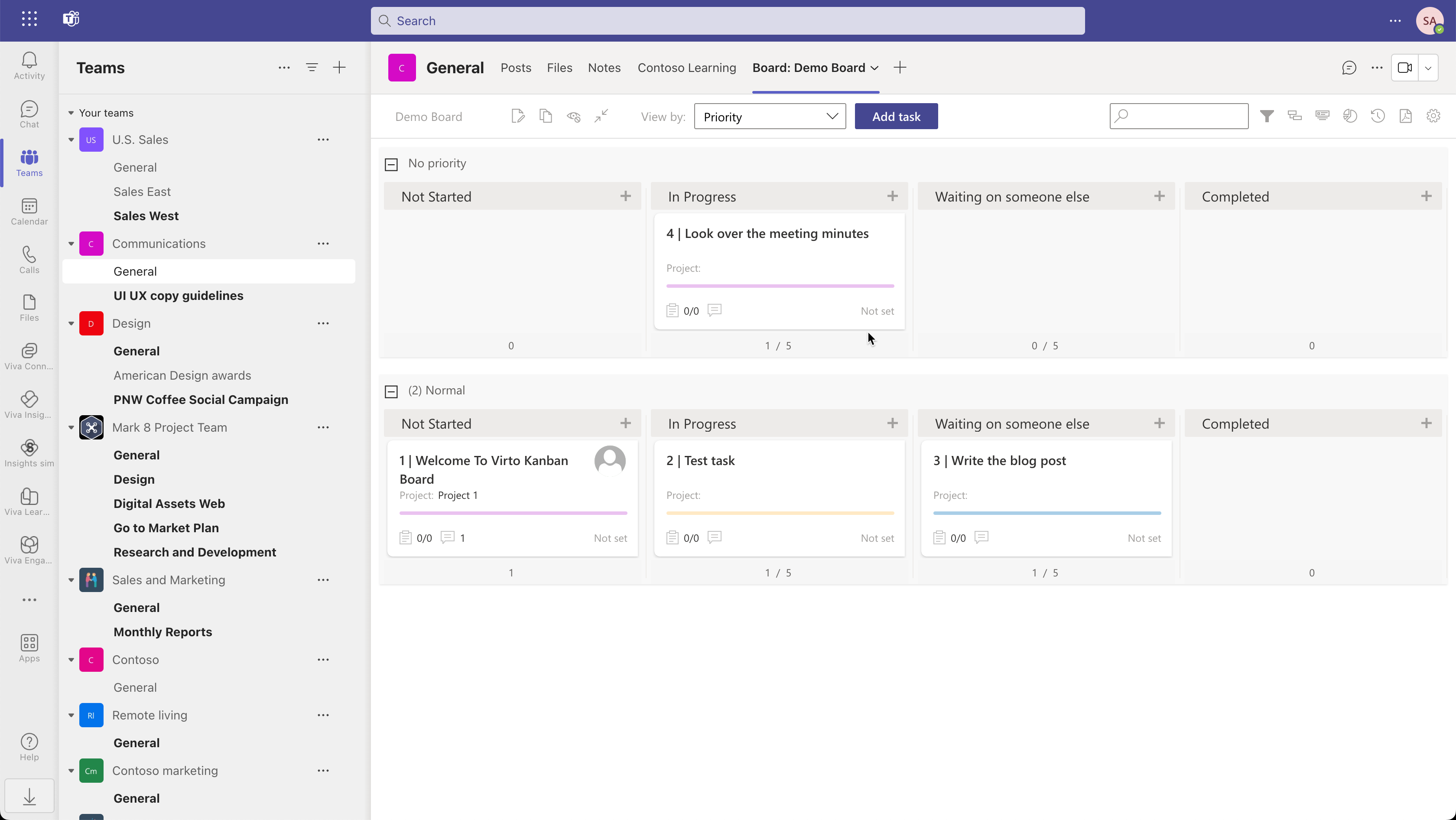Click the card layout icon in Kanban toolbar
This screenshot has height=820, width=1456.
[1322, 117]
